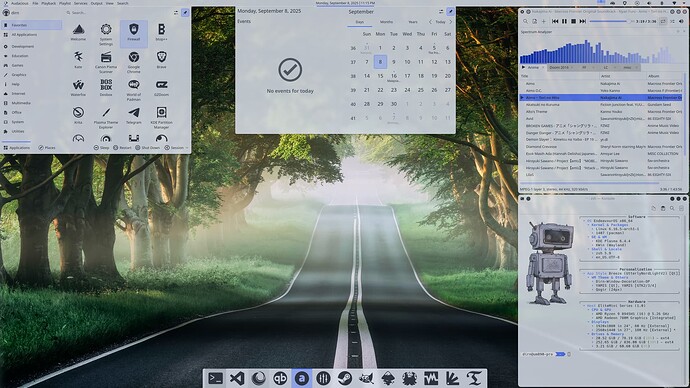690x388 pixels.
Task: Click the Sleep button in launcher
Action: (101, 148)
